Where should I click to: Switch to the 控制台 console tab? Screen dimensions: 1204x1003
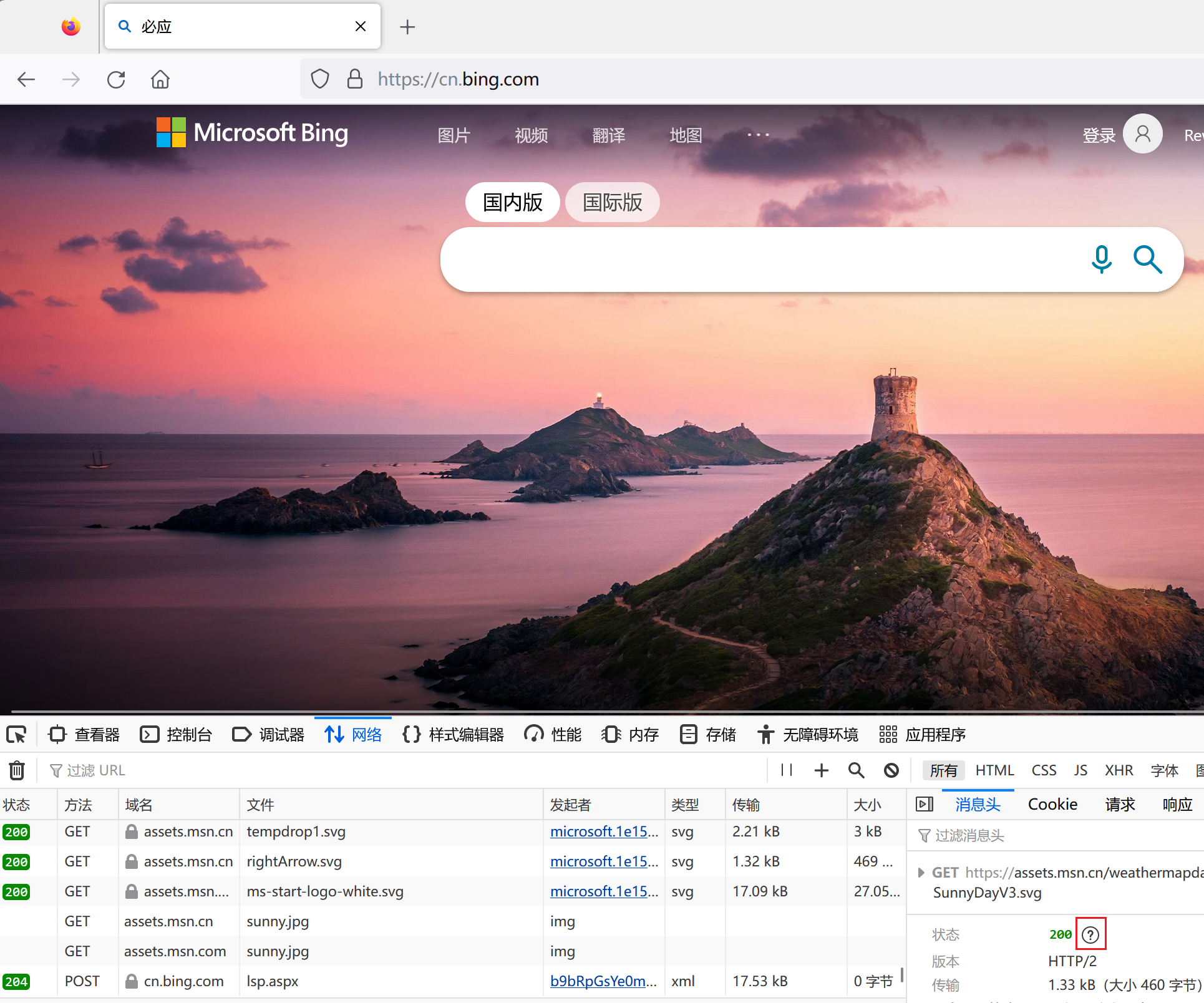(177, 735)
